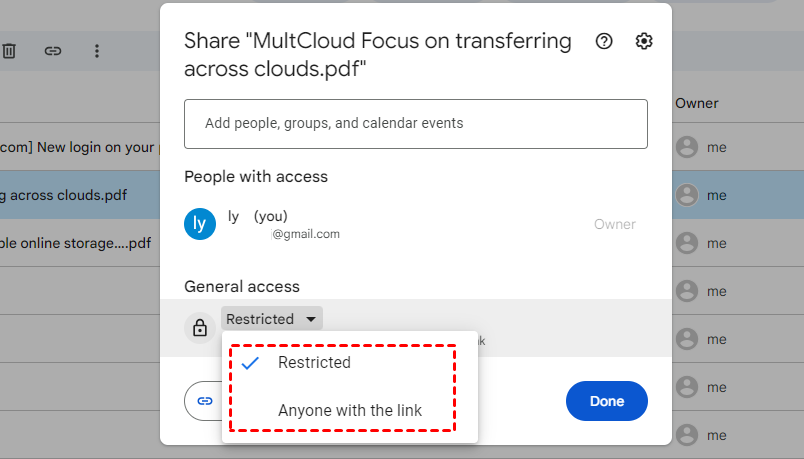
Task: Click the get link icon in toolbar
Action: (53, 51)
